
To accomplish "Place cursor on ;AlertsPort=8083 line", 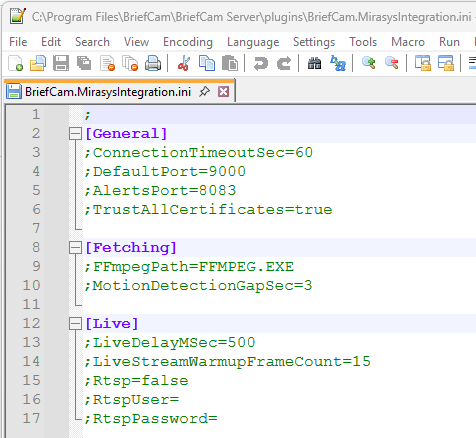I will click(160, 191).
